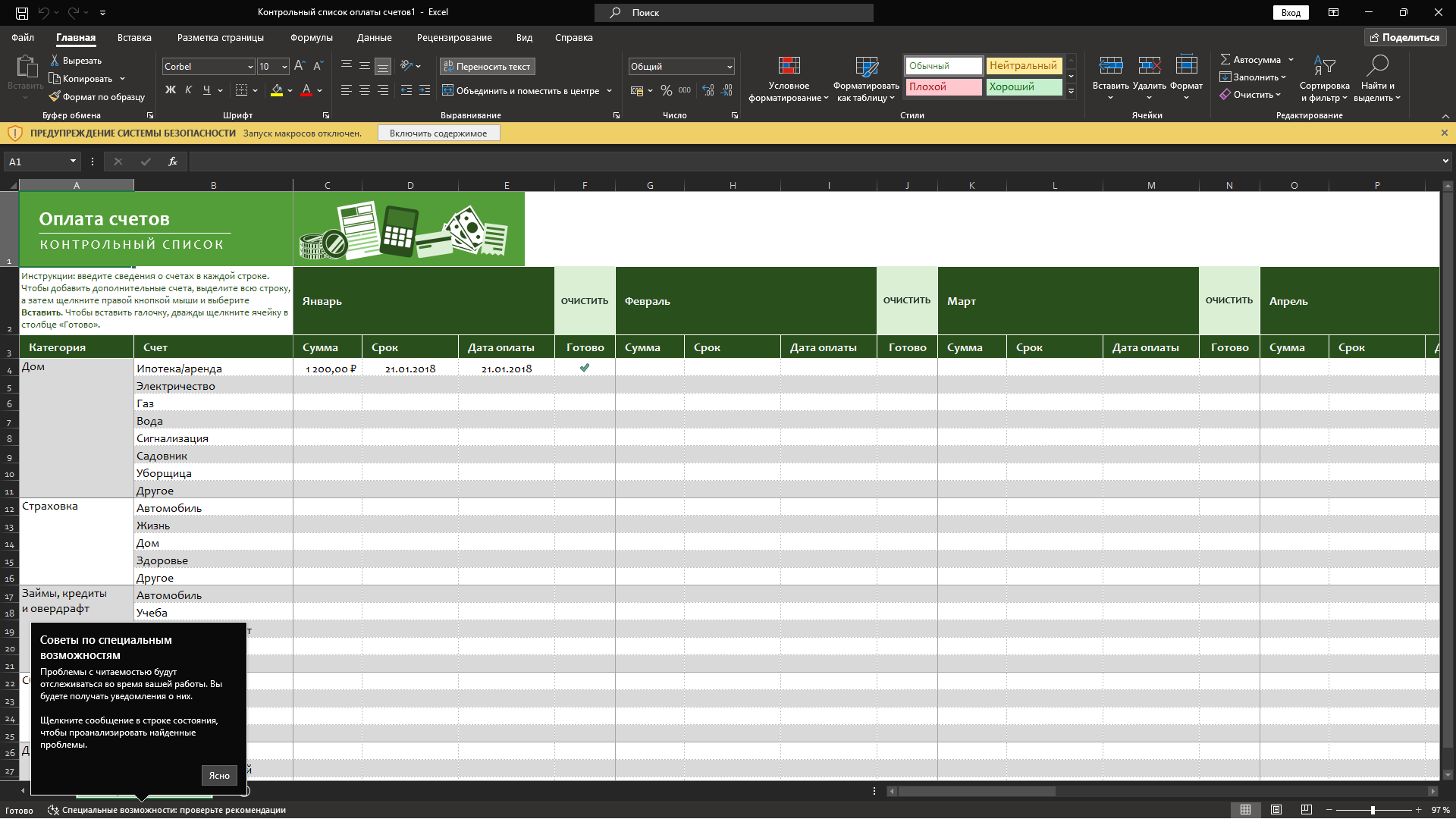Switch to the Вставка ribbon tab
The image size is (1456, 819).
pos(134,38)
